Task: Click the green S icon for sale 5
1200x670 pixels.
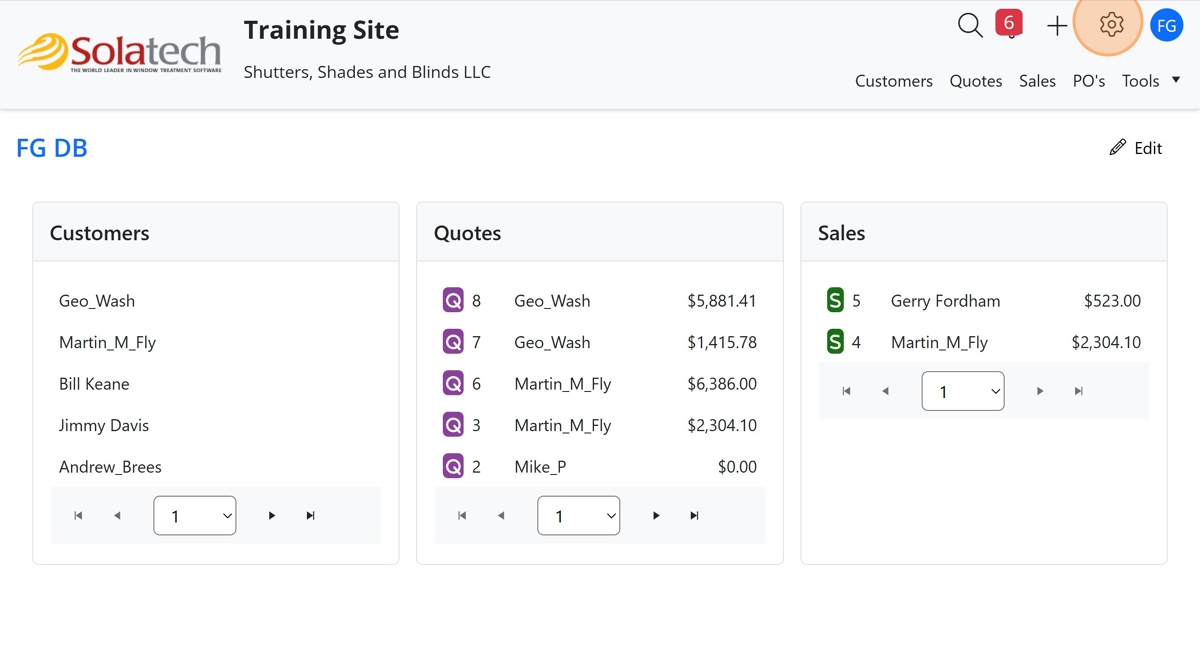Action: [835, 300]
